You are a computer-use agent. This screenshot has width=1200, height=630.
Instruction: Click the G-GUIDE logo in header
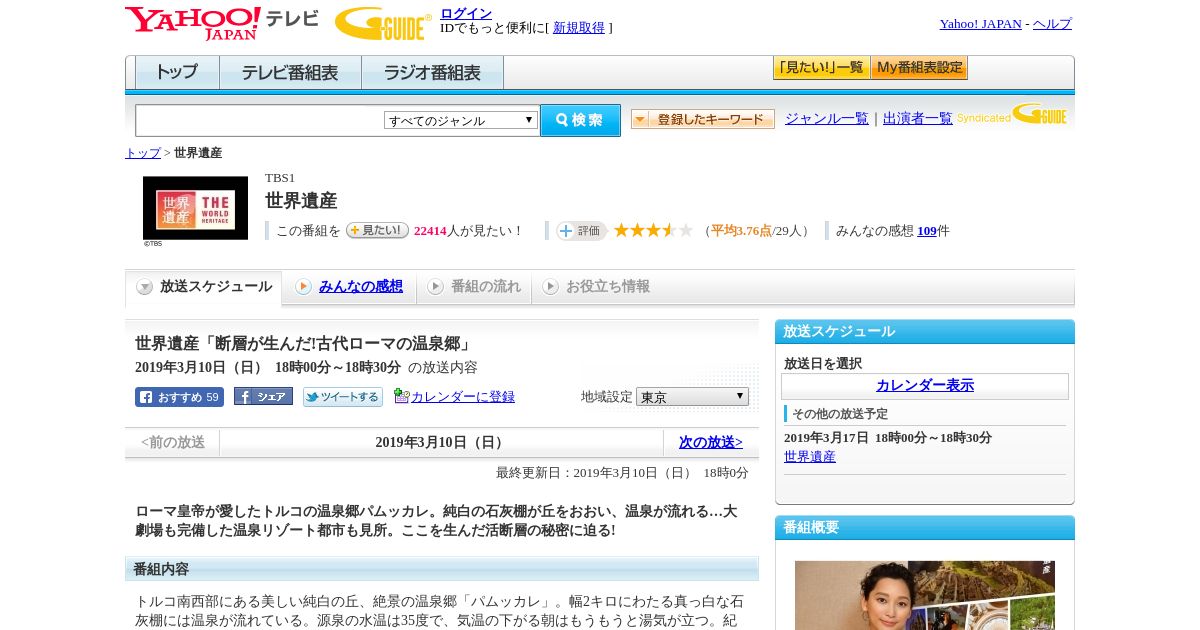click(x=383, y=23)
